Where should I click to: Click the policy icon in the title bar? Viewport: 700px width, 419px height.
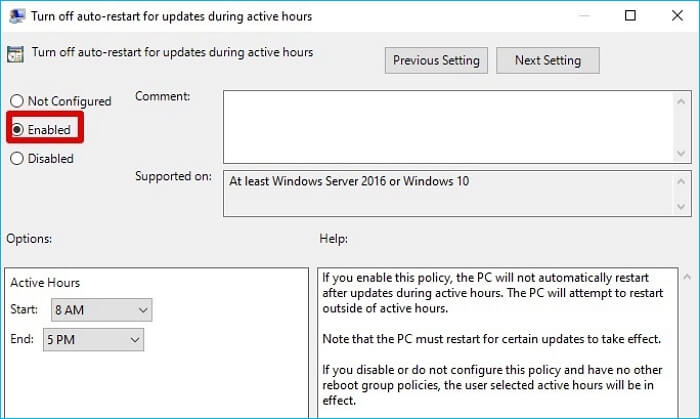(x=15, y=16)
